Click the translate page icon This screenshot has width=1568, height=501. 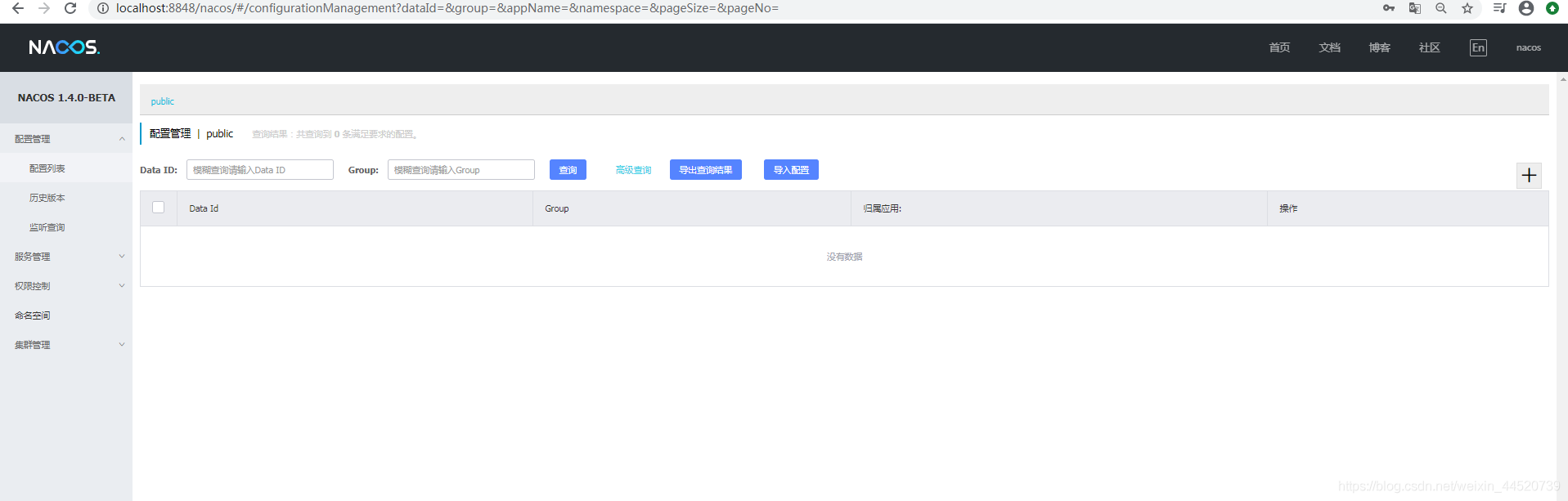1415,8
